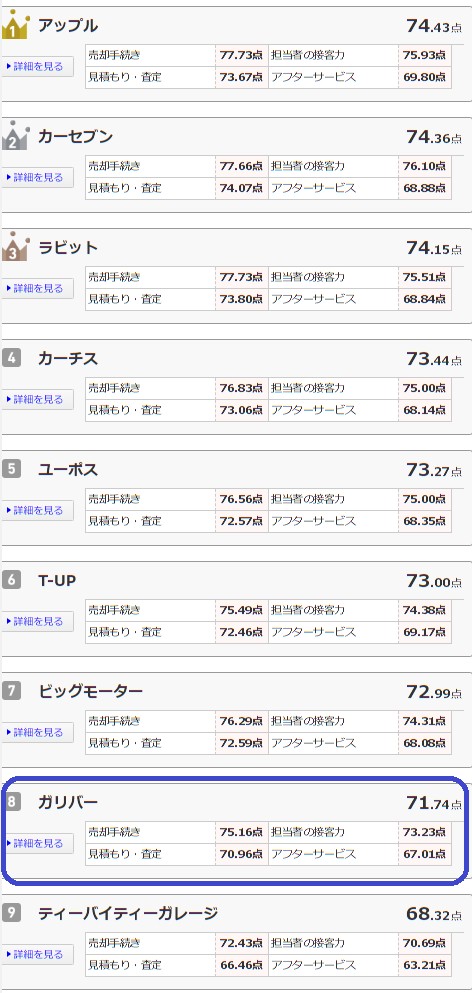Image resolution: width=472 pixels, height=993 pixels.
Task: Open 詳細を見る for ティーバイティーガレージ
Action: 37,954
